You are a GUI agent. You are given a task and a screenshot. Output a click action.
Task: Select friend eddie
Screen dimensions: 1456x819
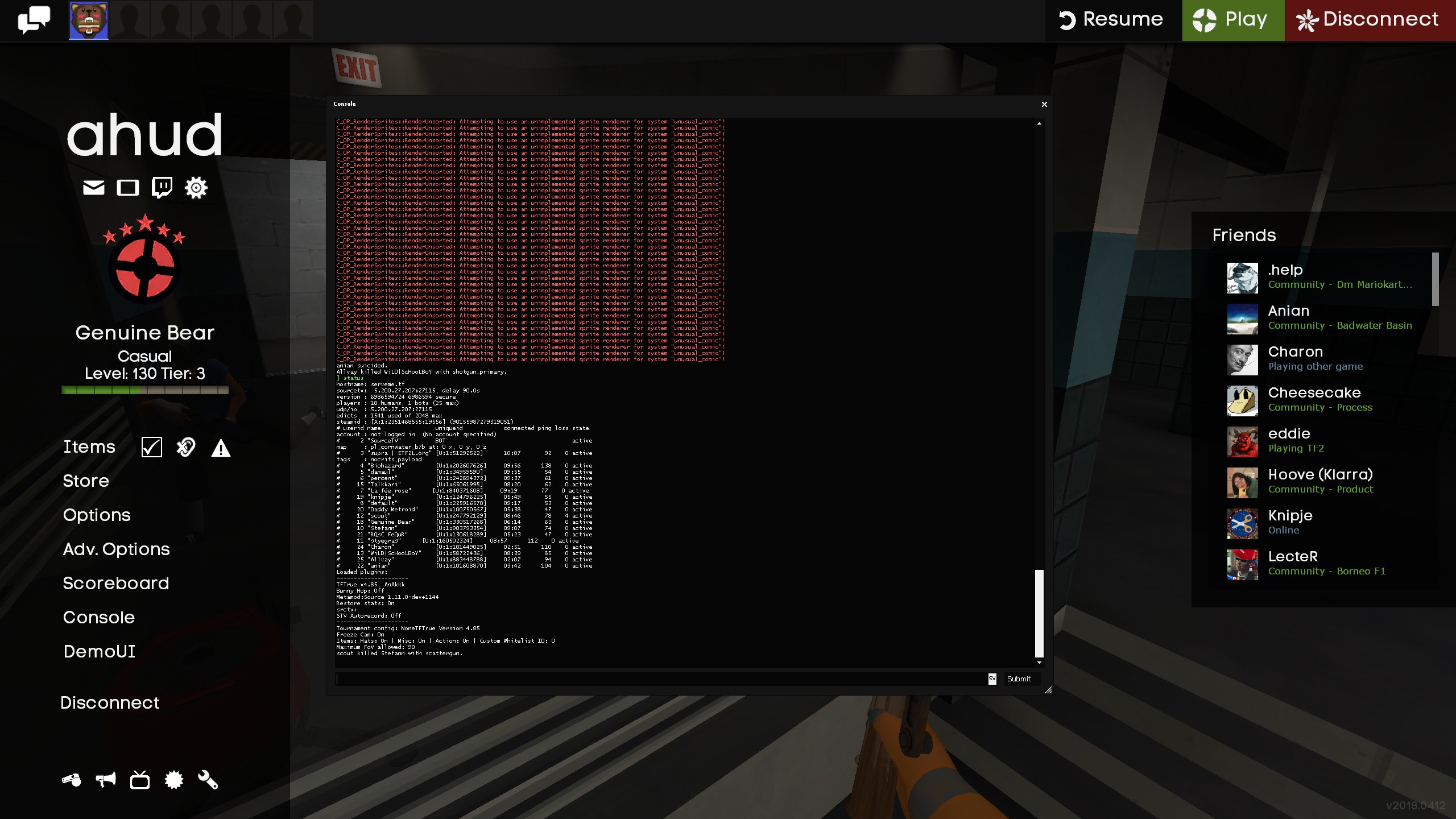[1328, 441]
